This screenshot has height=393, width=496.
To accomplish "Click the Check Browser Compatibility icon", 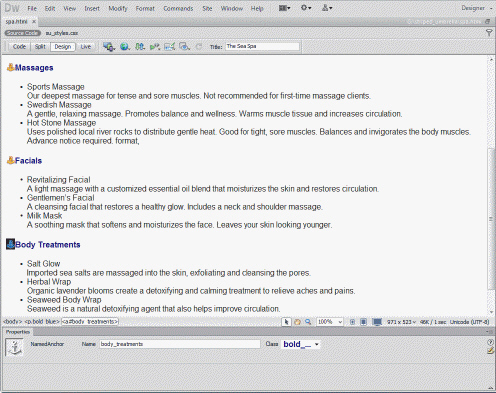I will 169,47.
